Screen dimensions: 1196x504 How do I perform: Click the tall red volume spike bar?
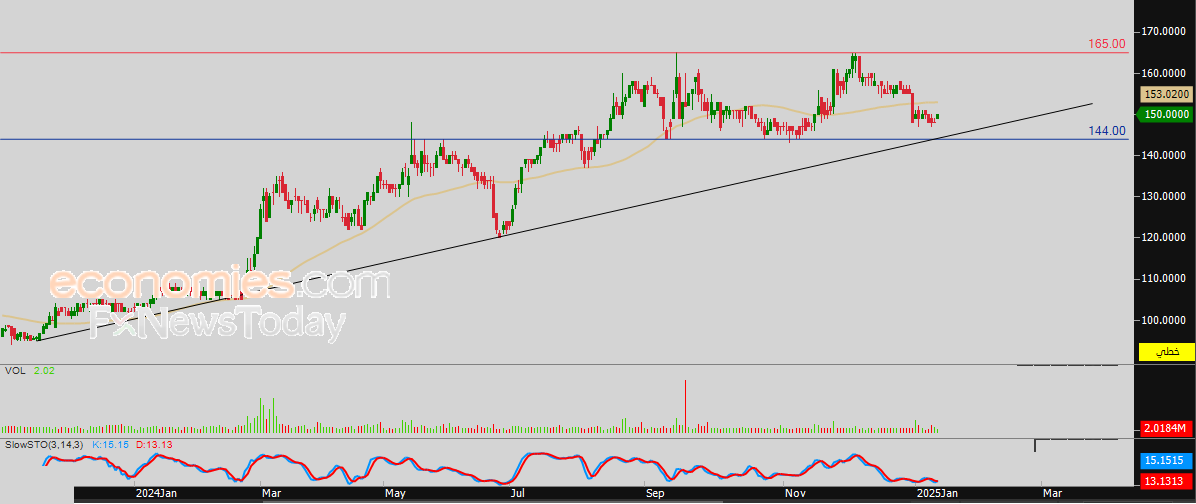pyautogui.click(x=686, y=407)
